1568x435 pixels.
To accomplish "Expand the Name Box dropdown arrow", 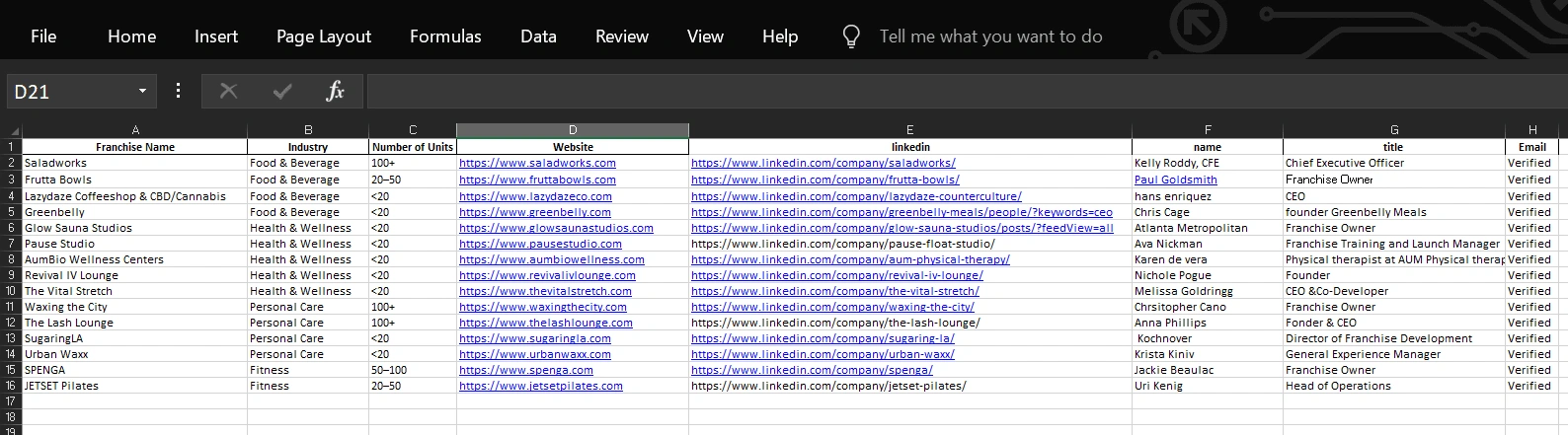I will point(142,92).
